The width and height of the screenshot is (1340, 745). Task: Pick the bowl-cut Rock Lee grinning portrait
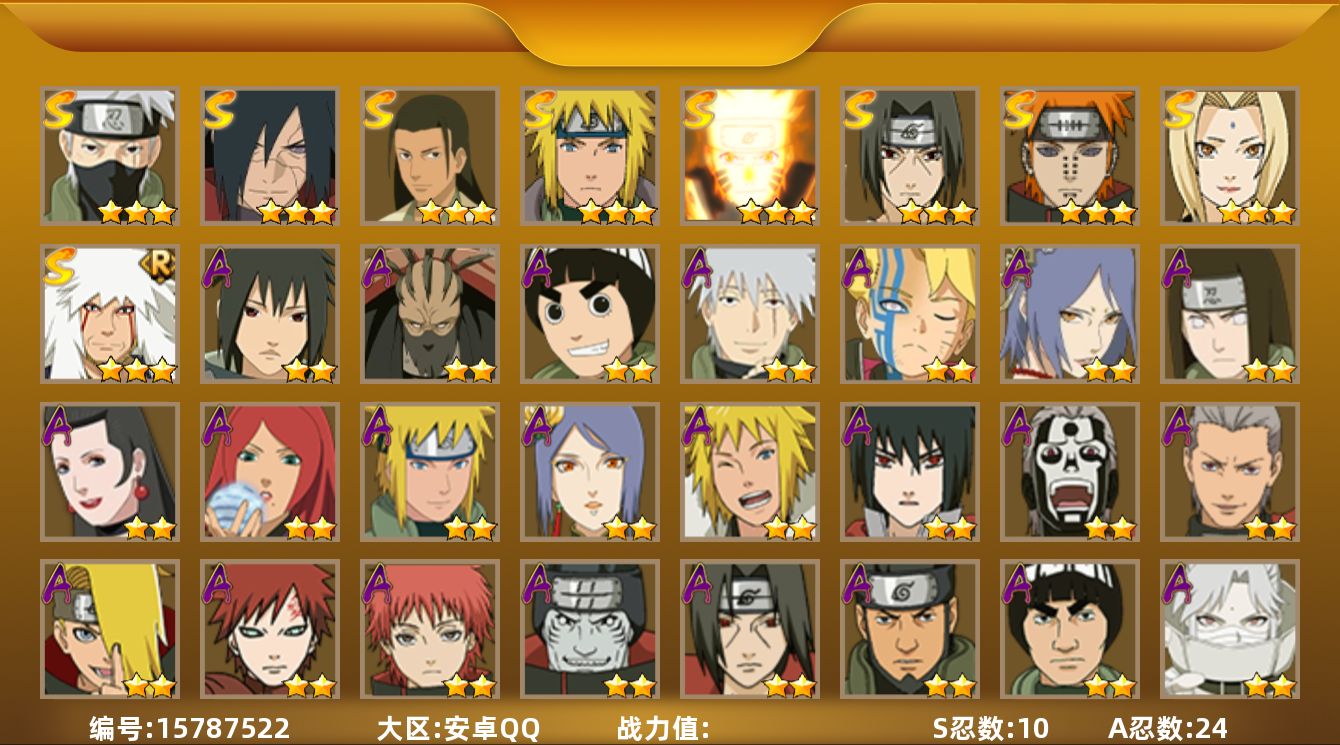[590, 314]
